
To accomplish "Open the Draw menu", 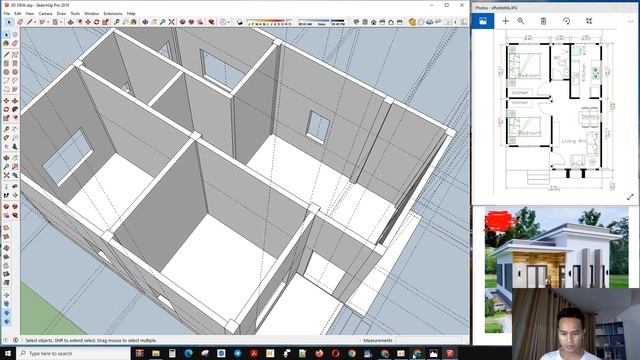I will (61, 13).
